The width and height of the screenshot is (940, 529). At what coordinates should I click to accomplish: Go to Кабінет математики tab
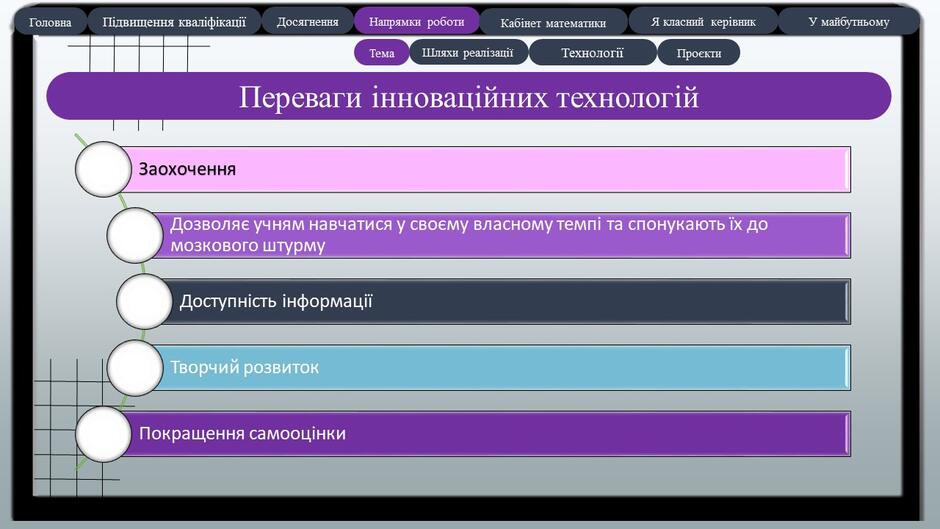pos(553,23)
